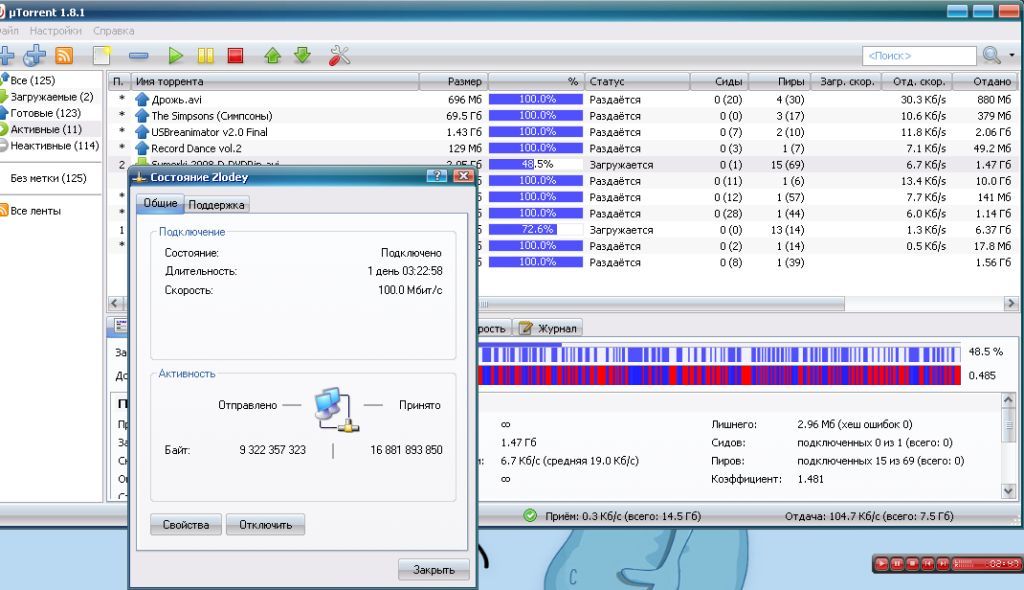Click the Add torrent from URL icon
Image resolution: width=1024 pixels, height=590 pixels.
[35, 56]
